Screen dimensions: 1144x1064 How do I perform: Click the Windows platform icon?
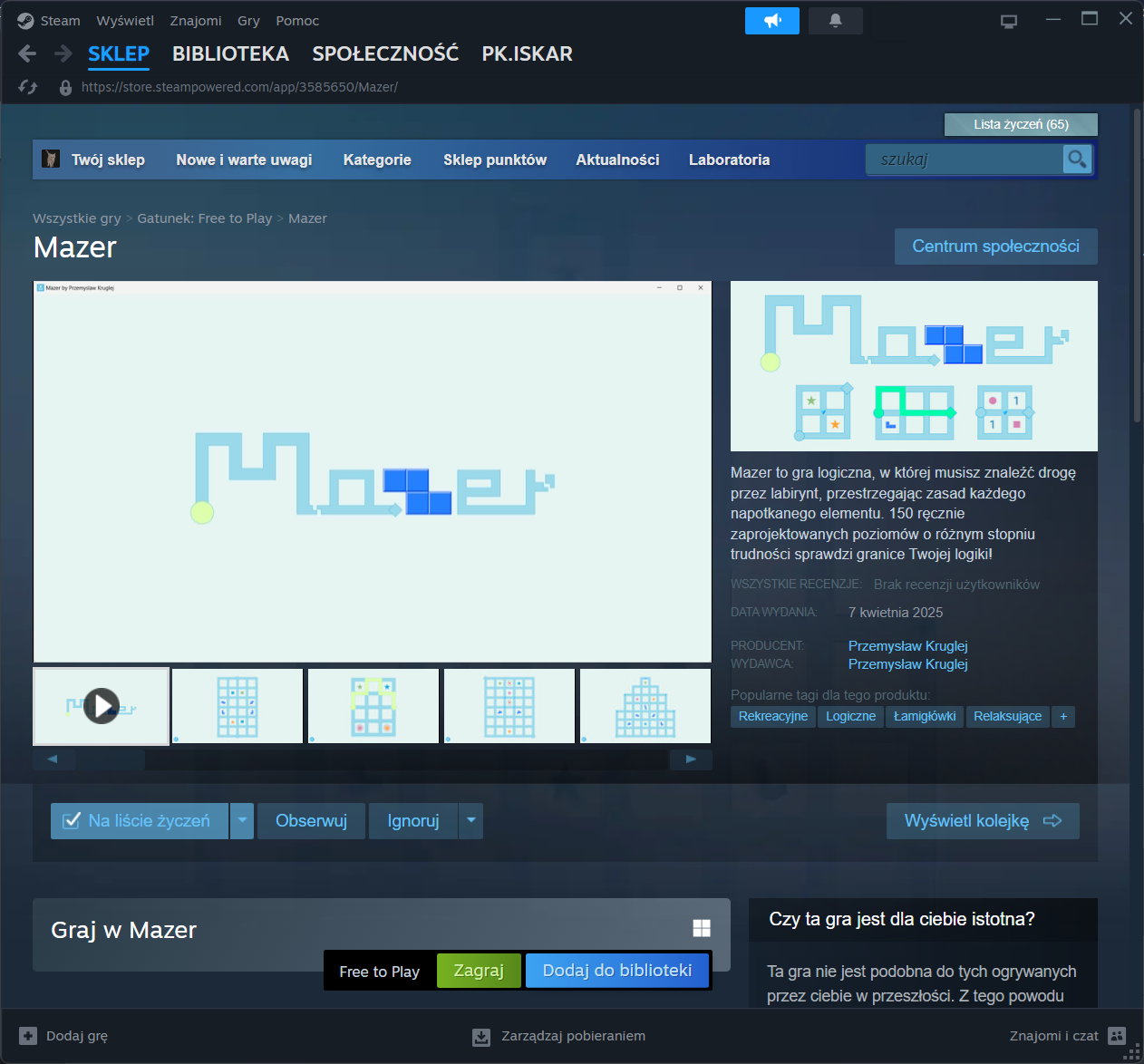[702, 928]
